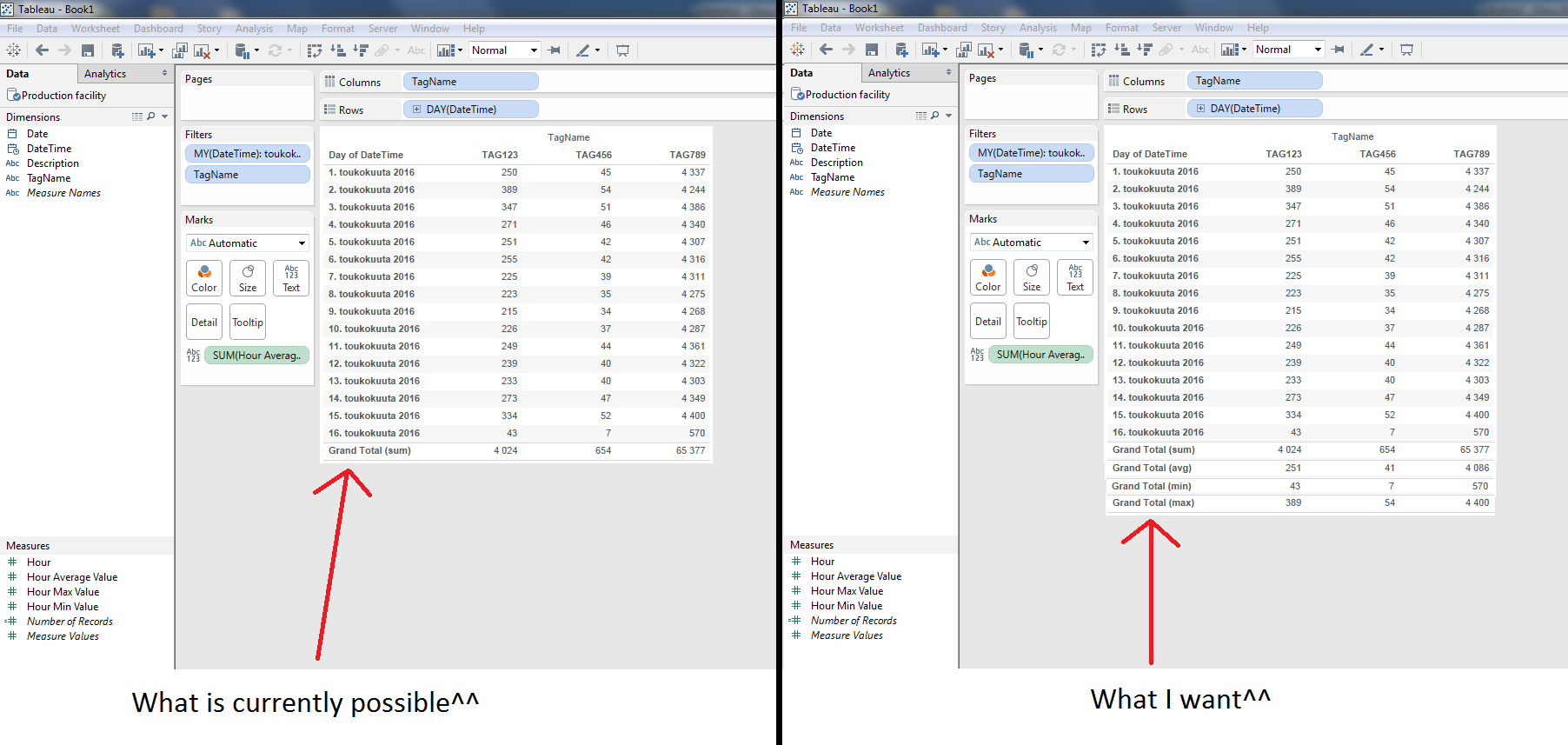The width and height of the screenshot is (1568, 745).
Task: Toggle Dimensions list view icon in right window
Action: coord(921,116)
